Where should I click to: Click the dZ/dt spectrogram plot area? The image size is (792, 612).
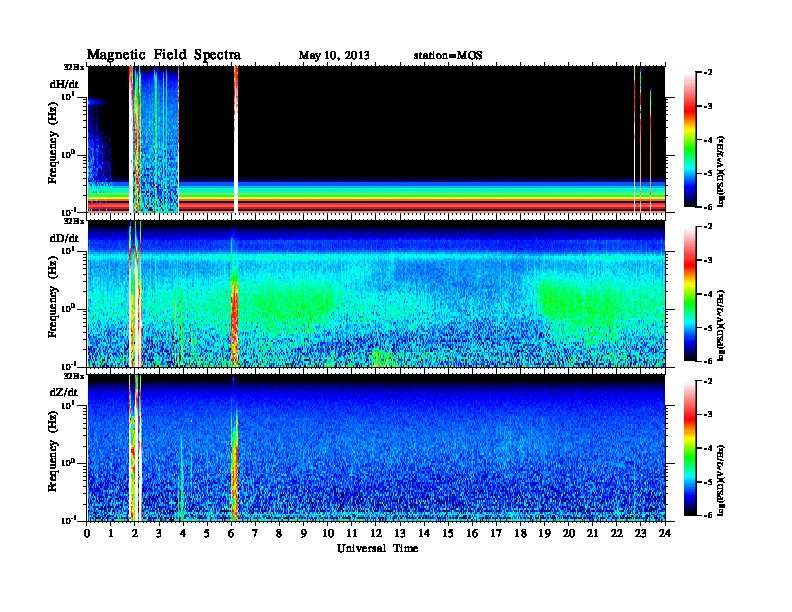click(x=376, y=448)
